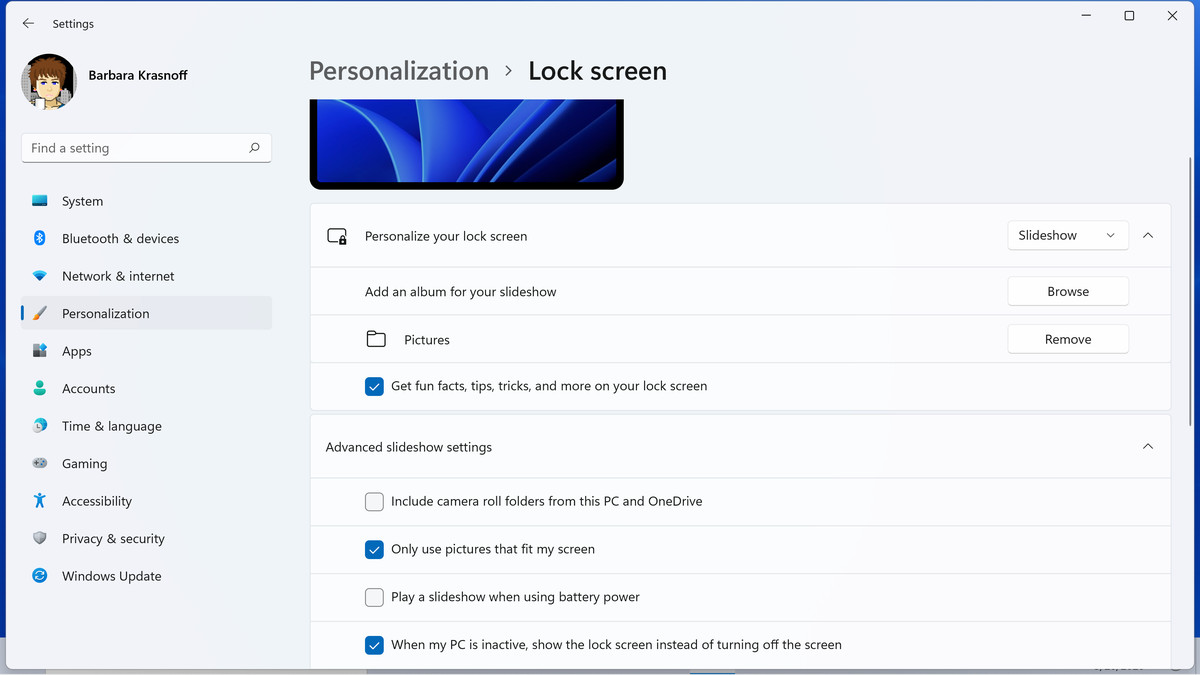The height and width of the screenshot is (675, 1200).
Task: Collapse Advanced slideshow settings section
Action: 1148,447
